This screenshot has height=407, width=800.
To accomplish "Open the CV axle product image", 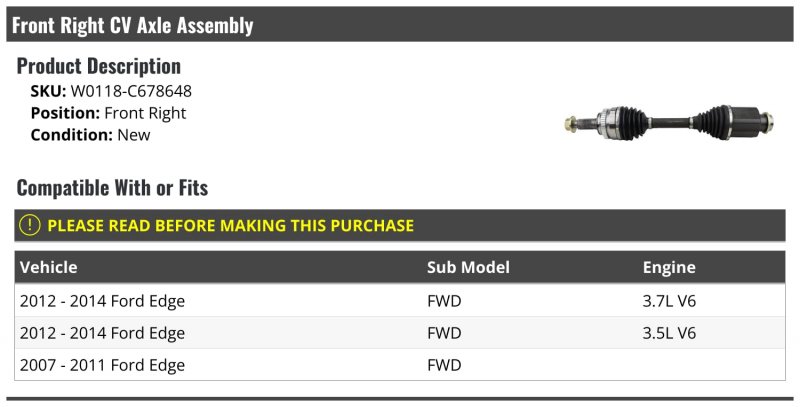I will point(669,123).
